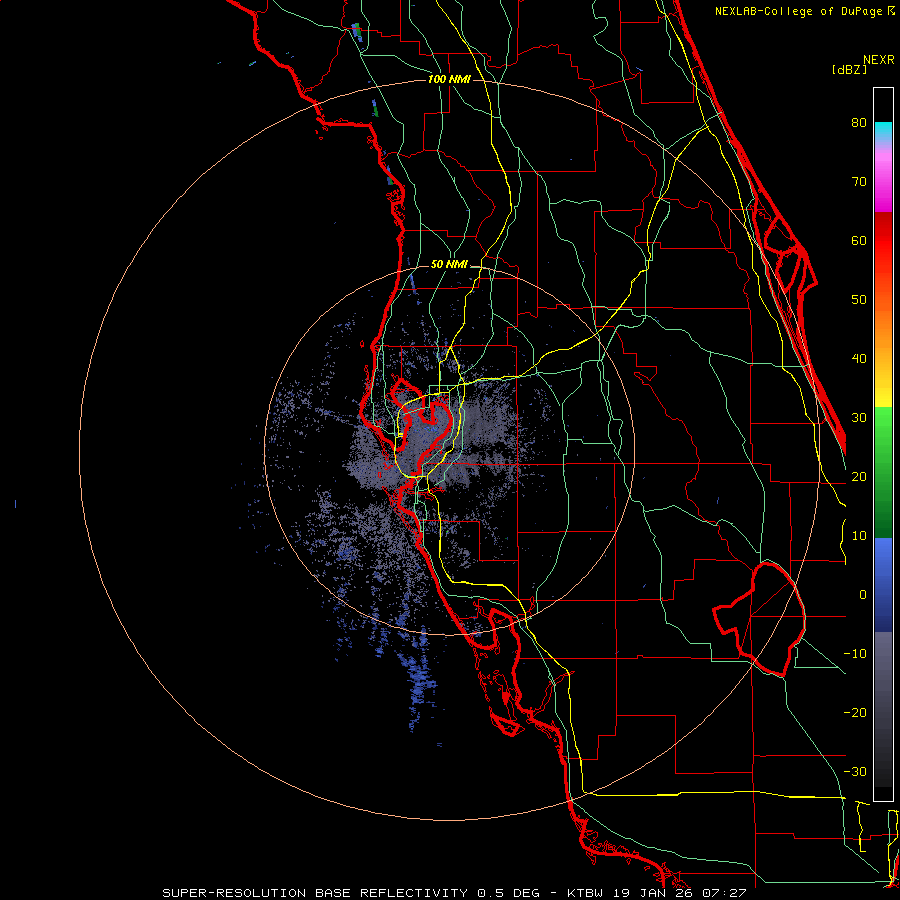Click the '[dBZ]' units label

pyautogui.click(x=849, y=70)
